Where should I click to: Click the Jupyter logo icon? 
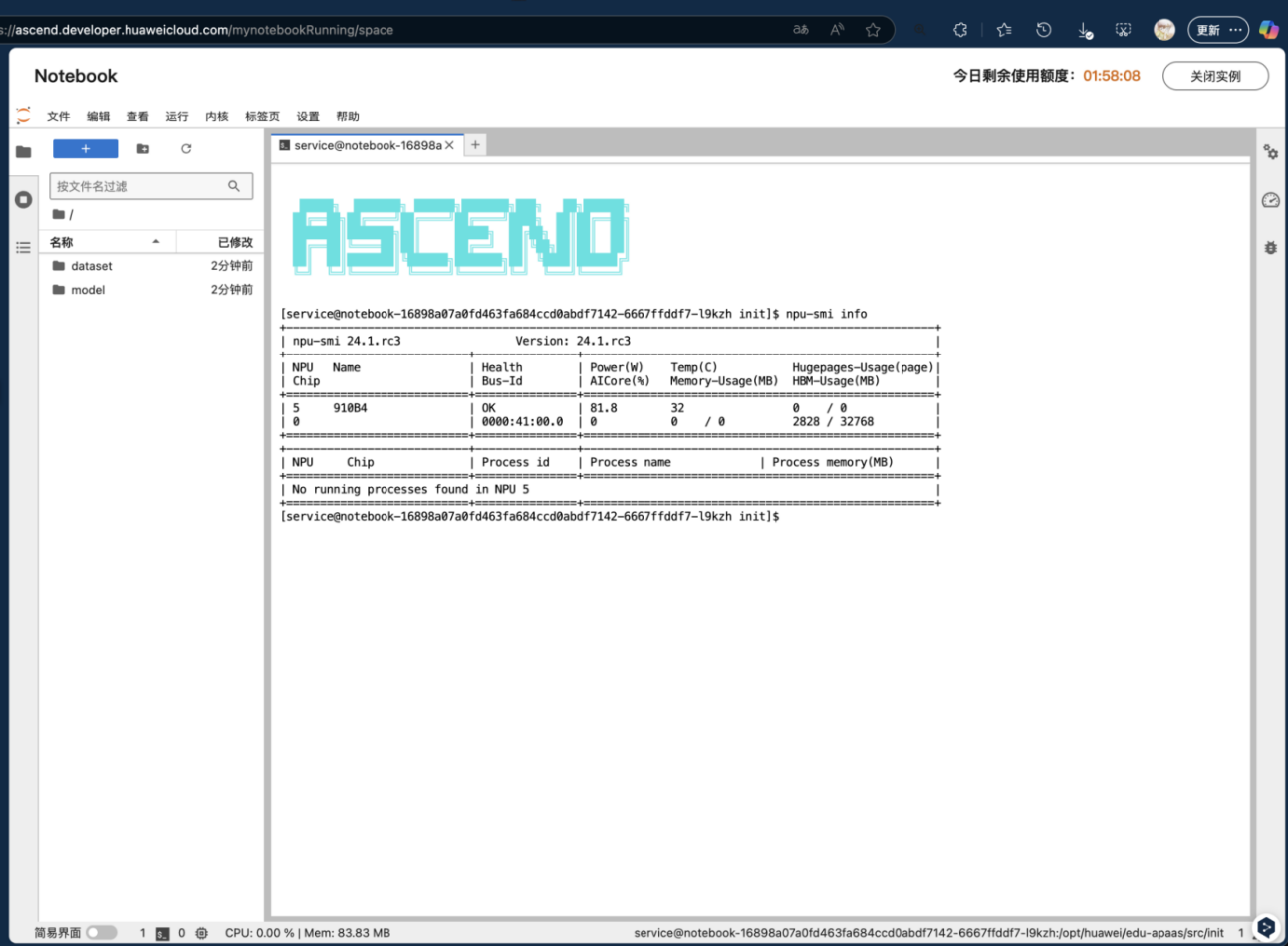point(23,116)
